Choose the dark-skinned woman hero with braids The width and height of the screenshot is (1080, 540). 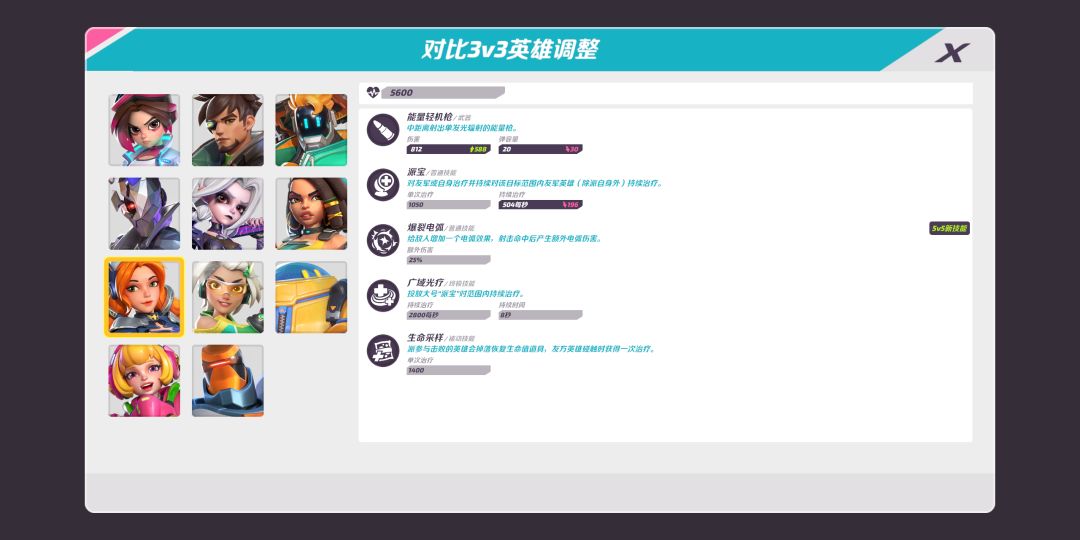pos(311,214)
